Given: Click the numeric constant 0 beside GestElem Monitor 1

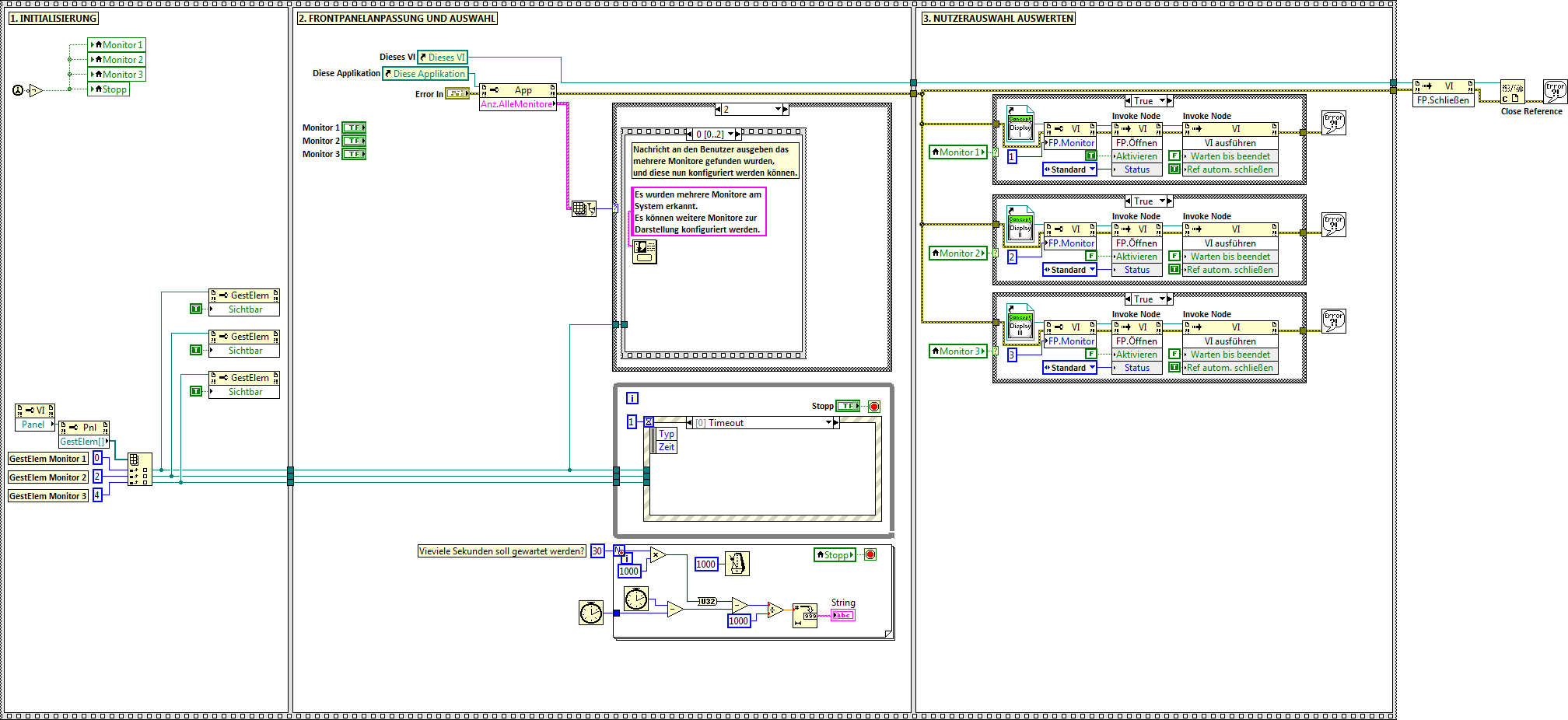Looking at the screenshot, I should 97,458.
